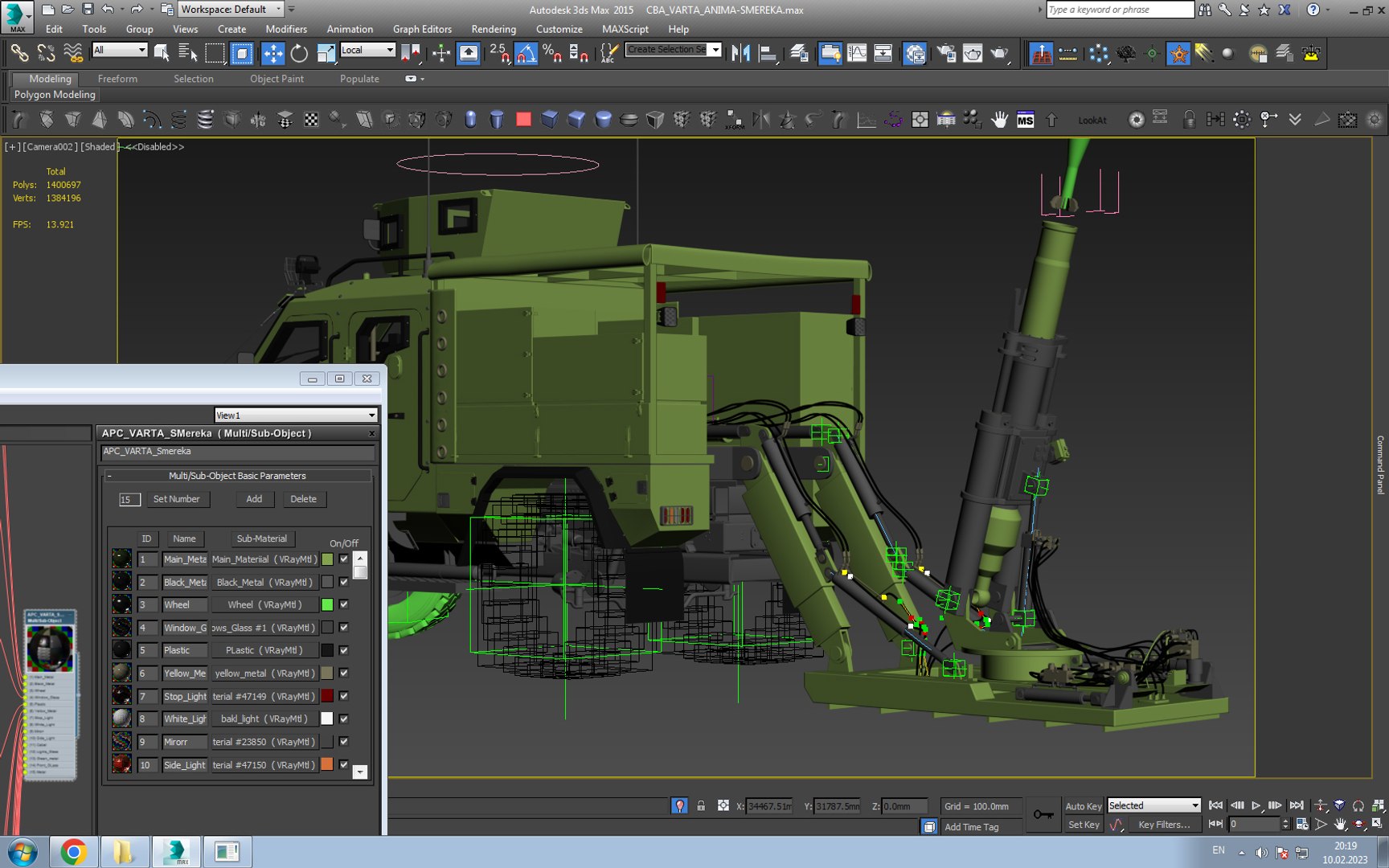Switch to the Freeform ribbon tab

tap(117, 79)
